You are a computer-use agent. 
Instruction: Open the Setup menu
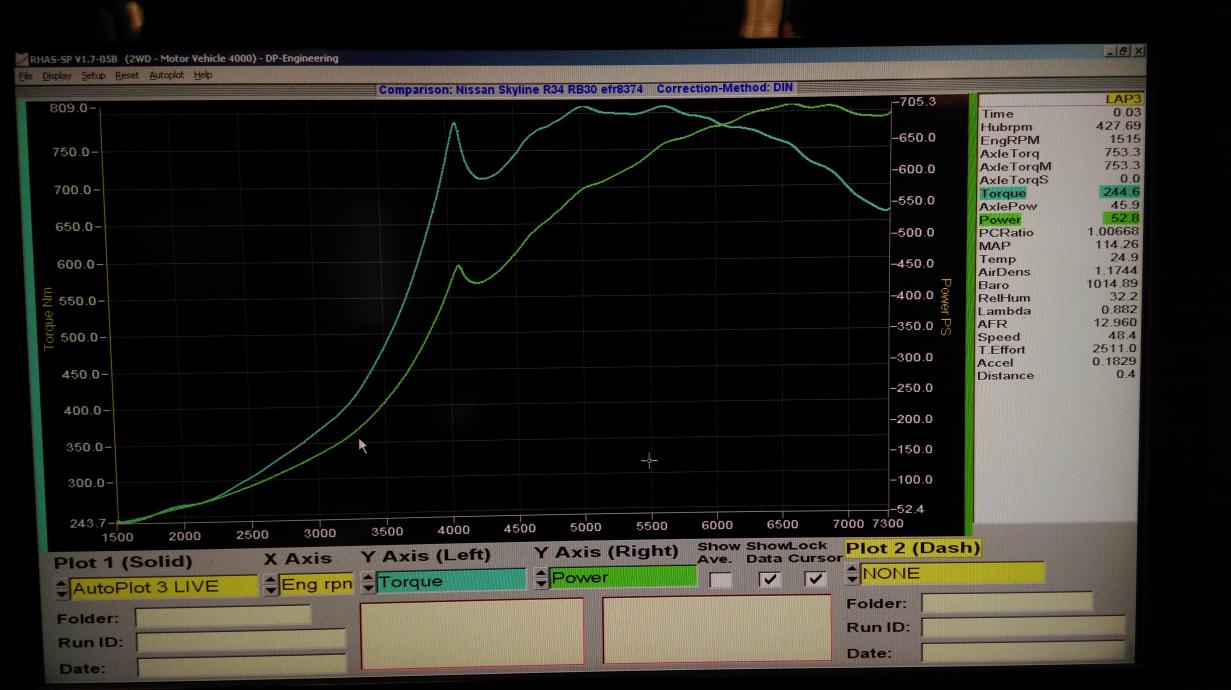93,75
